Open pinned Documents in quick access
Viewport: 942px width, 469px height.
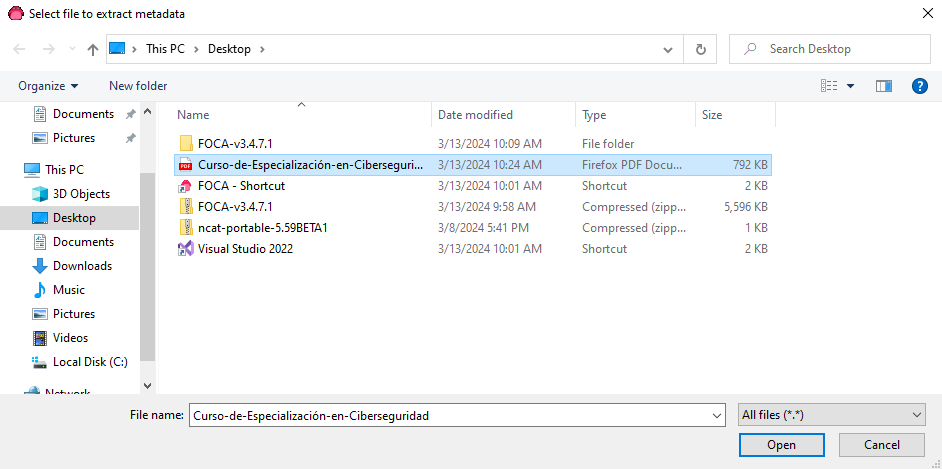click(84, 113)
